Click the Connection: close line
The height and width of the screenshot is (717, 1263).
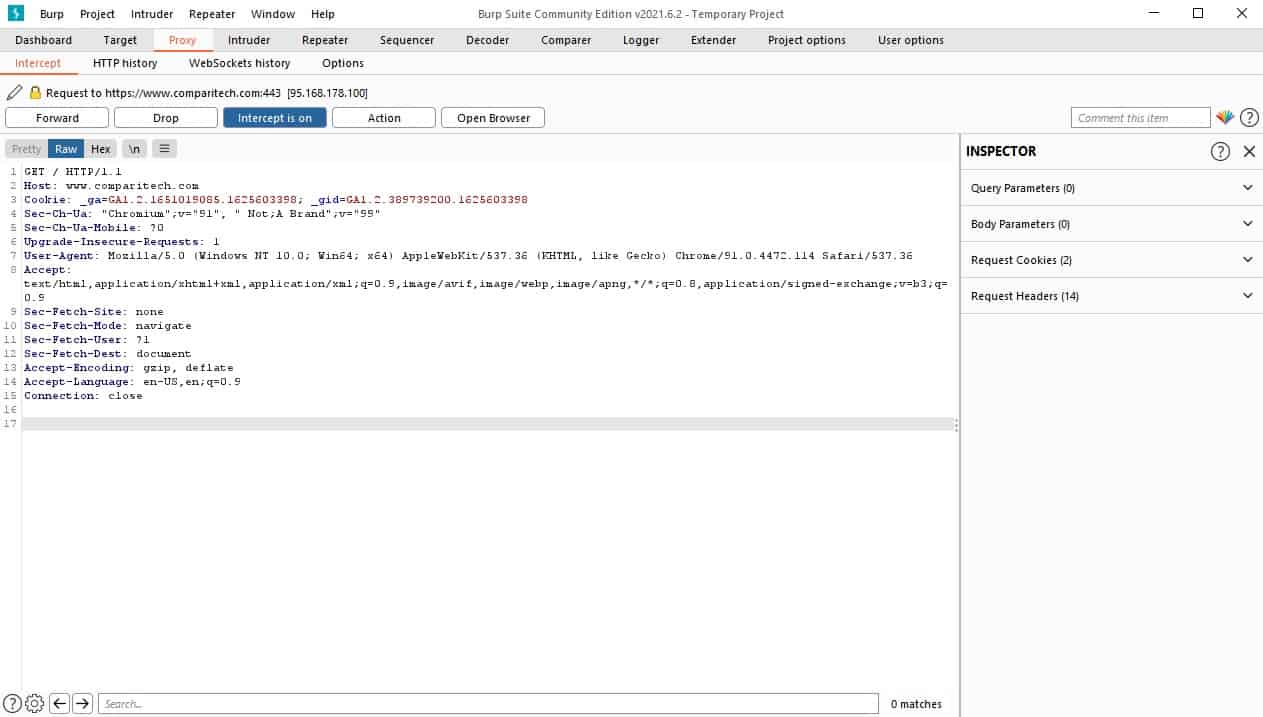[83, 396]
